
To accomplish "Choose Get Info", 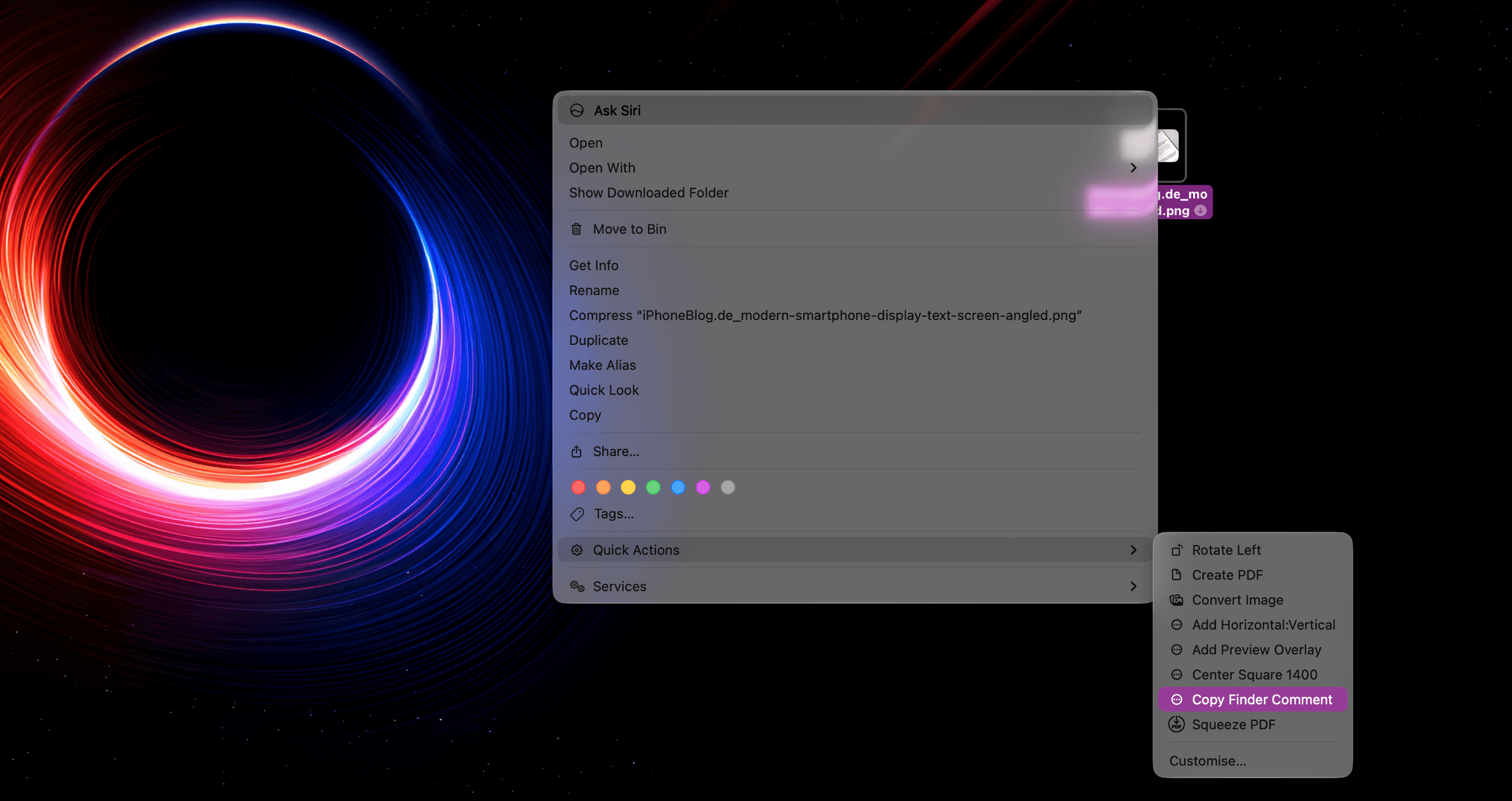I will 854,266.
